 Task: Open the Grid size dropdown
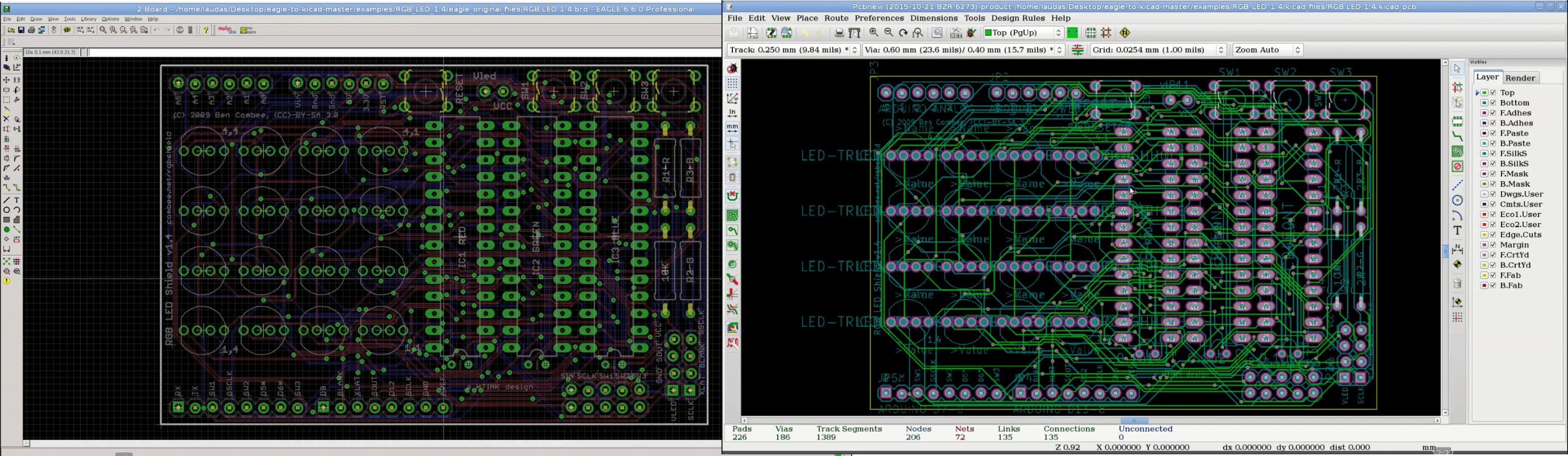tap(1158, 51)
